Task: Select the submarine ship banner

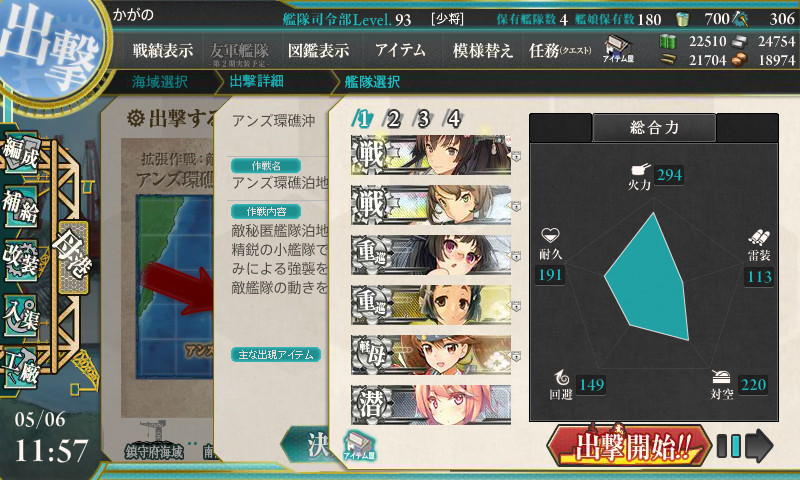Action: (x=431, y=405)
